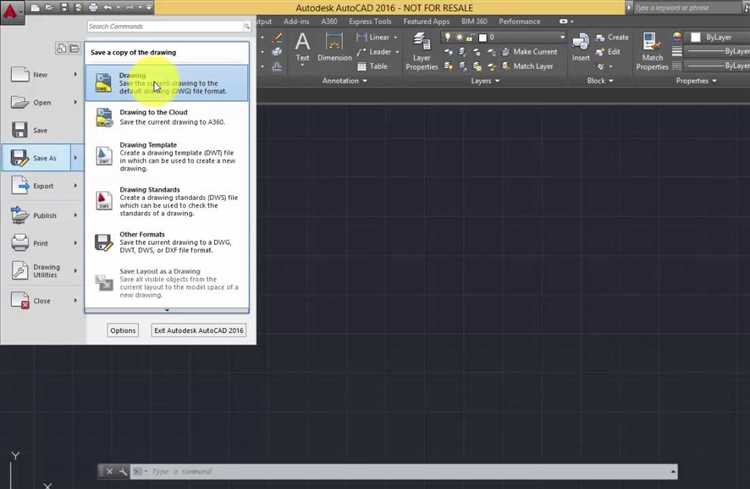Click the Text tool icon in Annotation panel
The height and width of the screenshot is (489, 750).
[x=302, y=46]
